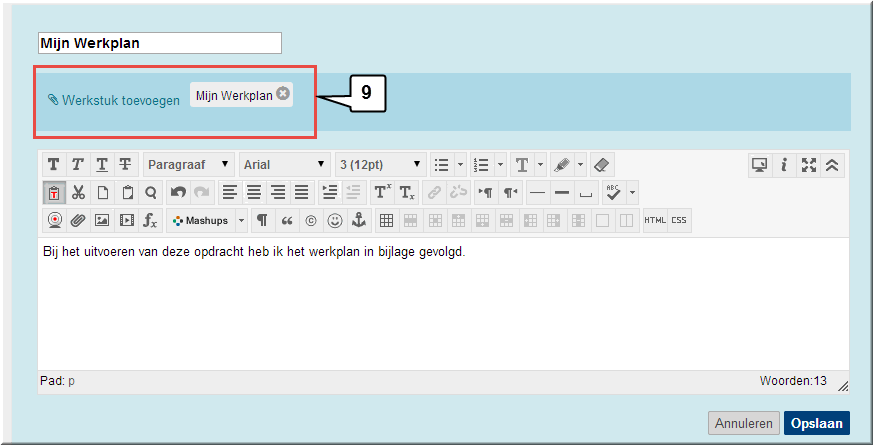This screenshot has height=445, width=873.
Task: Apply the current highlight marker color
Action: [x=562, y=165]
